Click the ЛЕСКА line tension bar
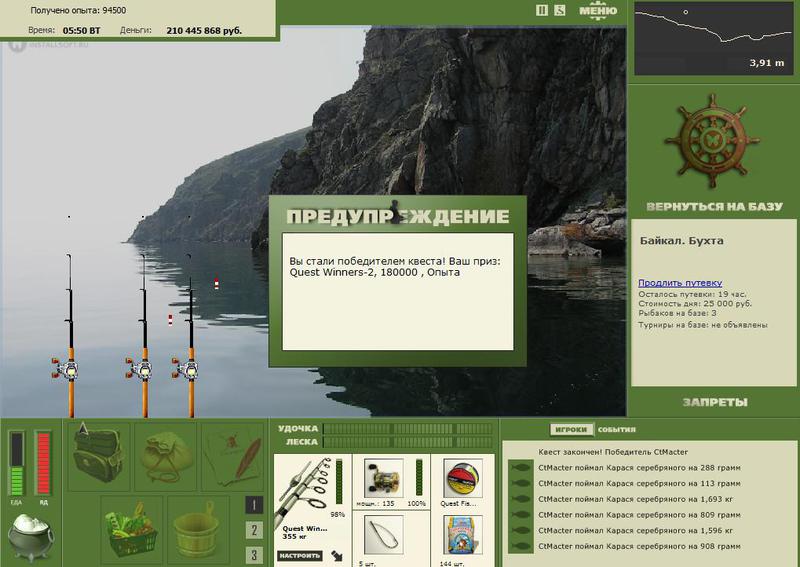800x567 pixels. (x=408, y=442)
